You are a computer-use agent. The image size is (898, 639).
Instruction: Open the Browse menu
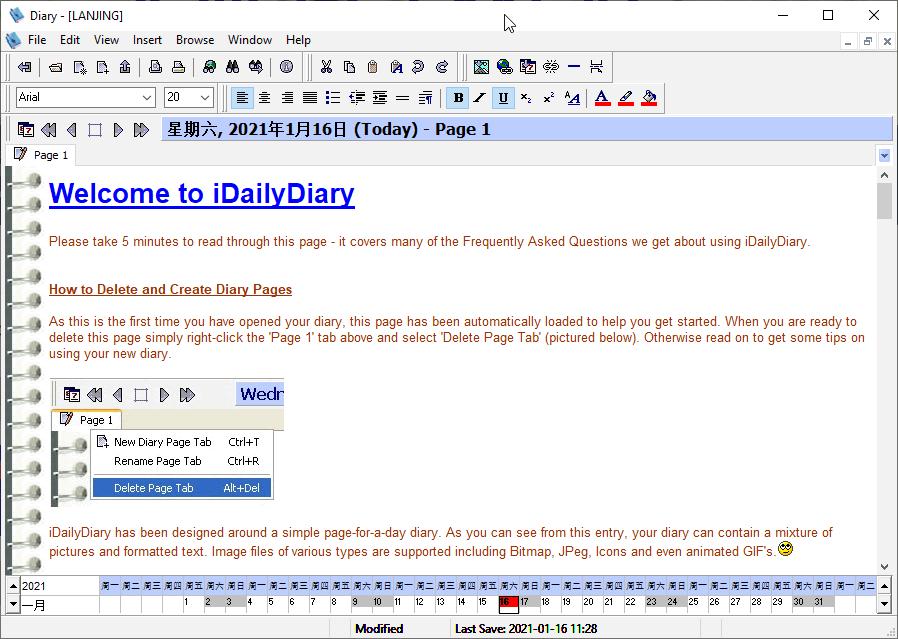(195, 40)
